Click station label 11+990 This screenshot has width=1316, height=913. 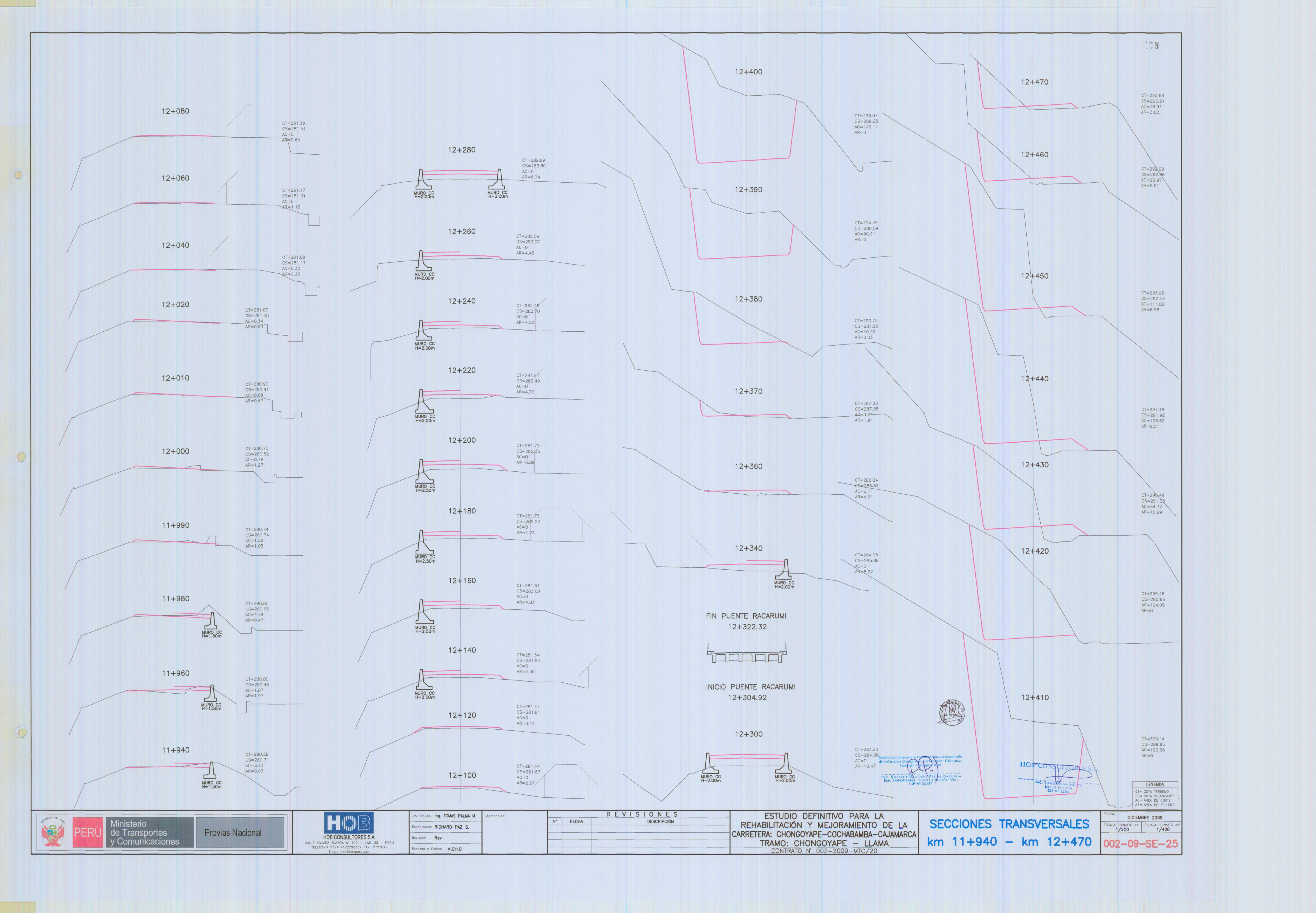(175, 525)
